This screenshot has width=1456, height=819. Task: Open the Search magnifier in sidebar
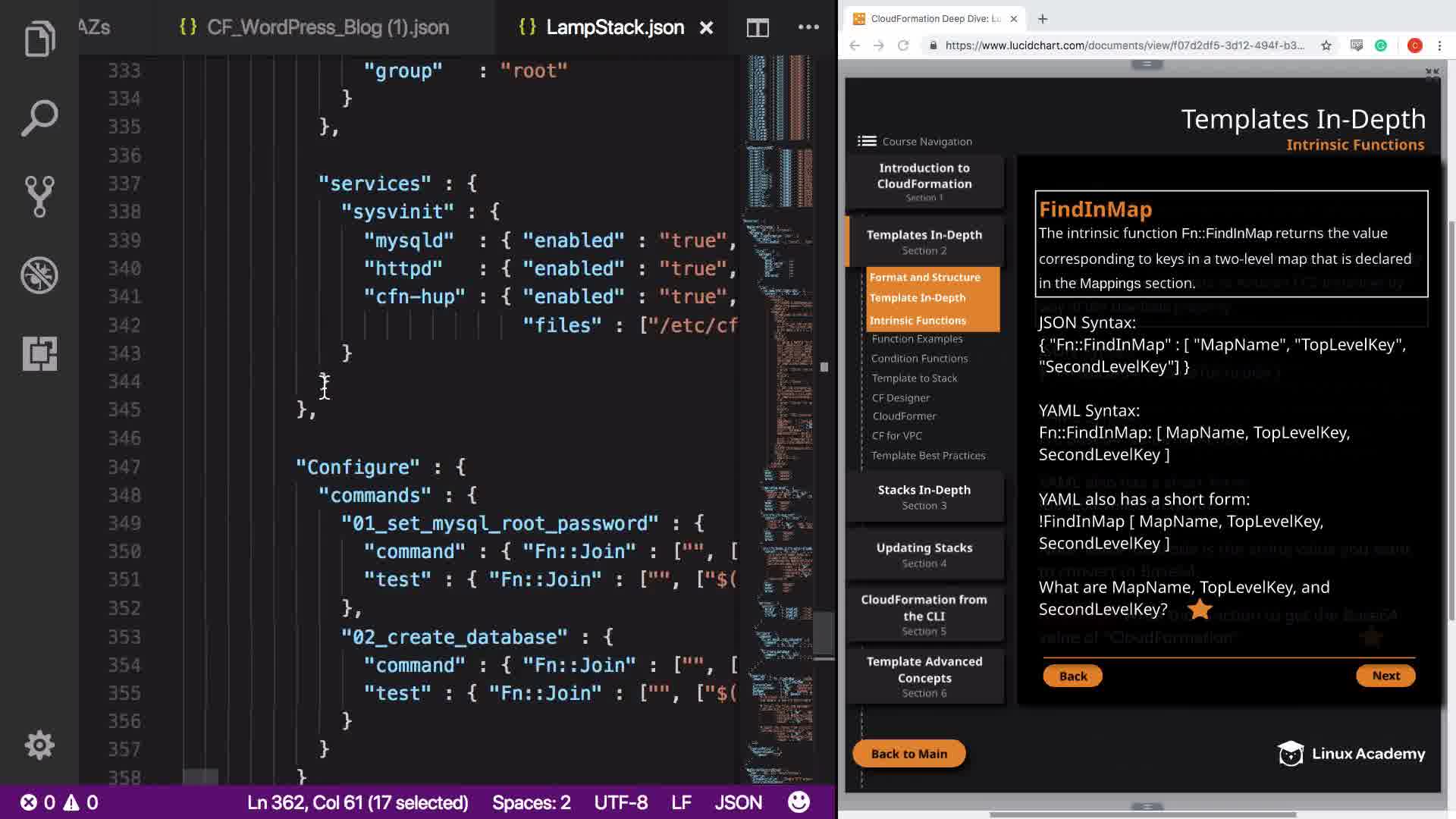39,118
